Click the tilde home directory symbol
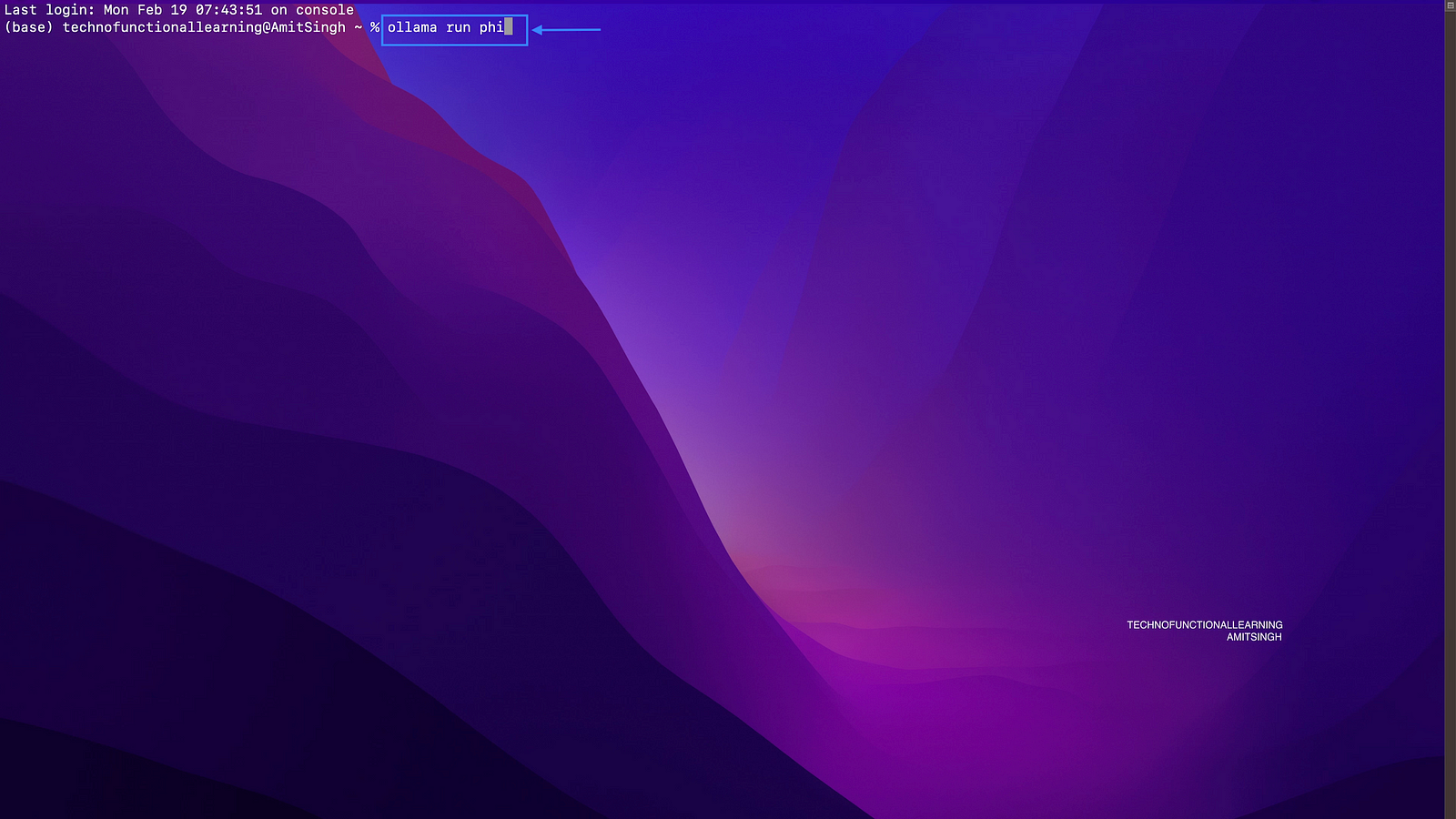 (358, 27)
